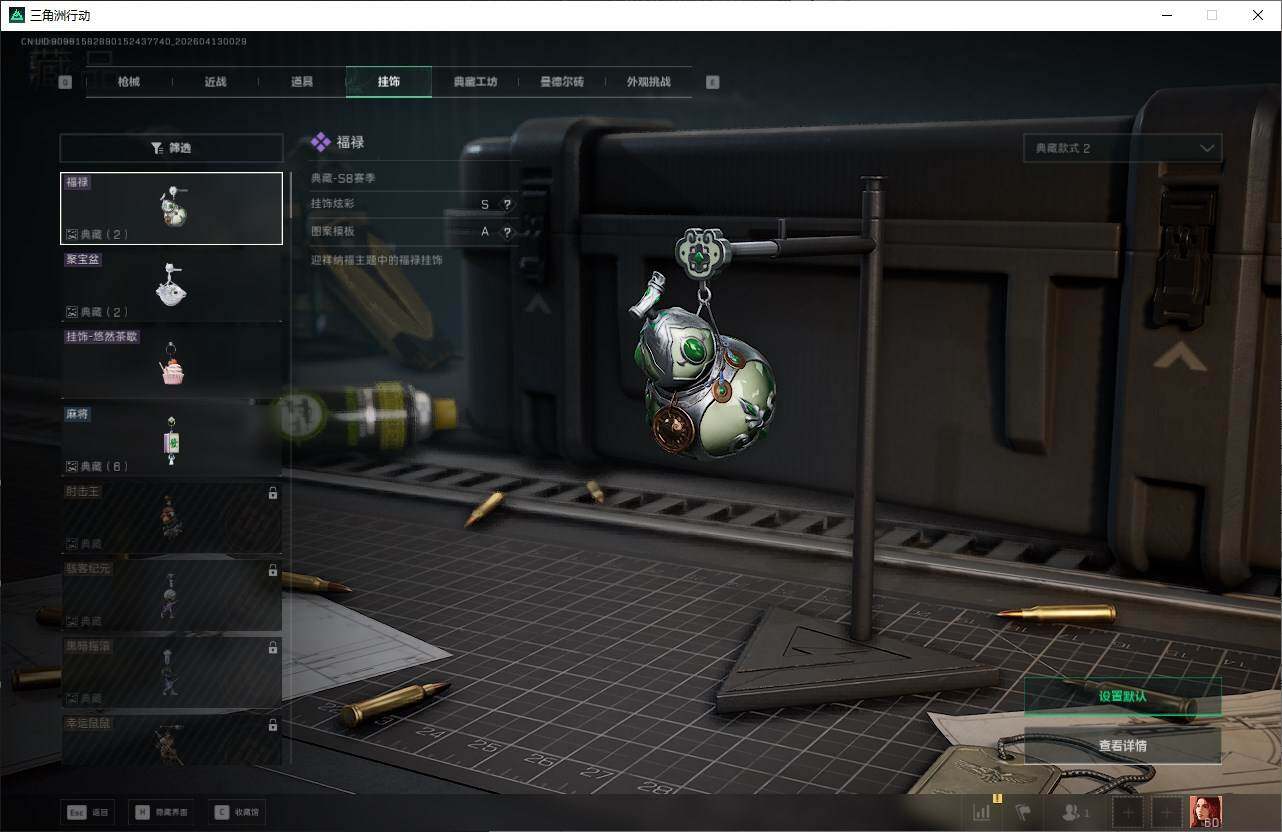Open the squad members icon
1282x832 pixels.
point(1075,813)
